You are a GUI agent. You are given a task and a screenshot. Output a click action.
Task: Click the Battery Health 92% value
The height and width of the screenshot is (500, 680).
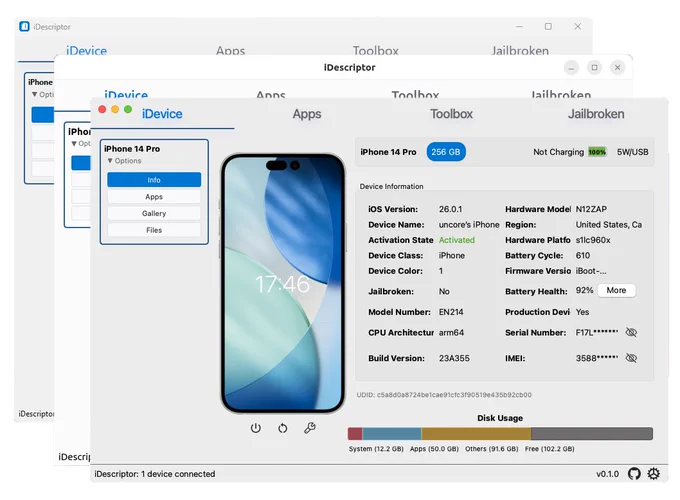click(584, 290)
